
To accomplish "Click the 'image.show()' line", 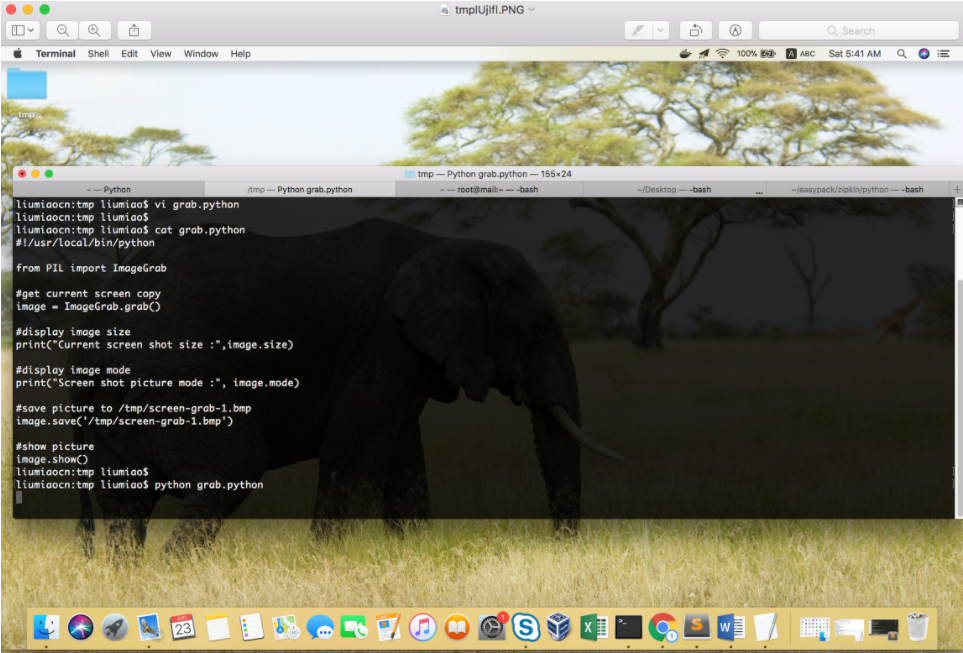I will [52, 459].
